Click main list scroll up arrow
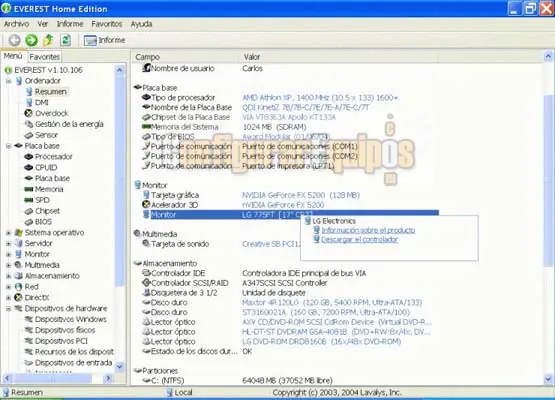The height and width of the screenshot is (400, 555). click(548, 57)
